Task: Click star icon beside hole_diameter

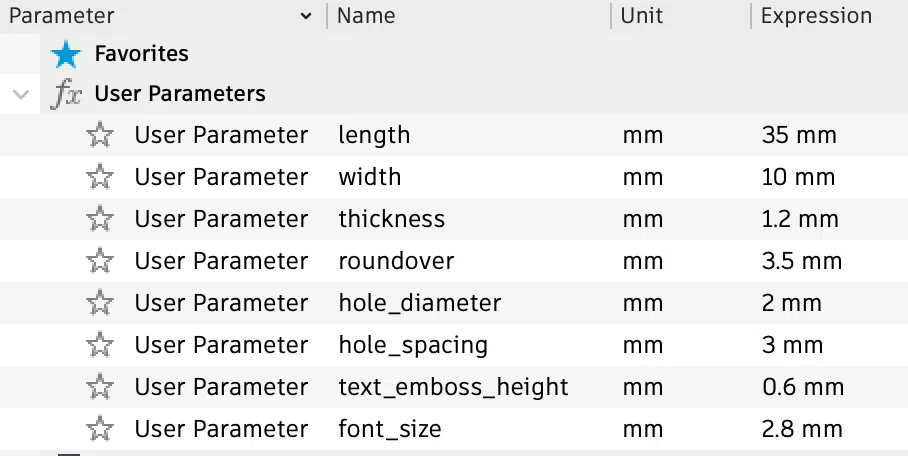Action: [x=100, y=303]
